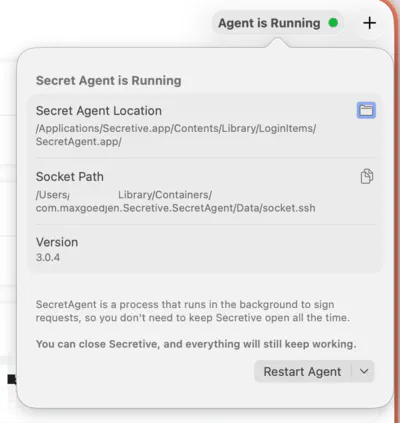400x423 pixels.
Task: Select the socket path ending in socket.ssh
Action: [175, 201]
